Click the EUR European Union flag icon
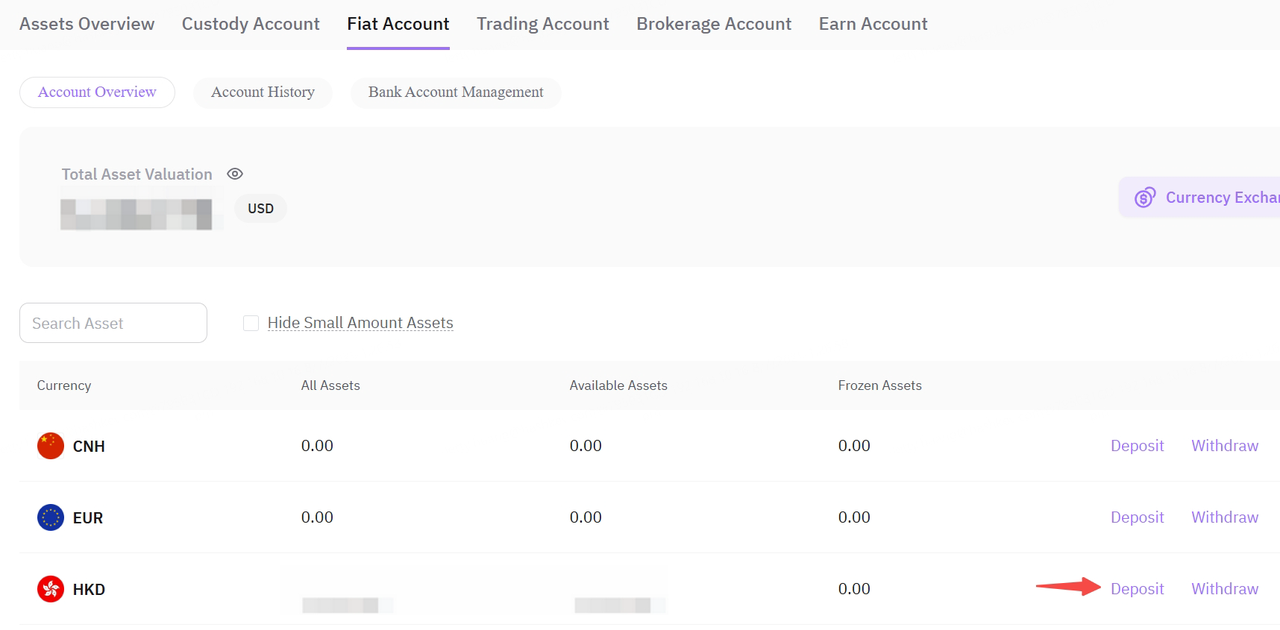 click(50, 517)
